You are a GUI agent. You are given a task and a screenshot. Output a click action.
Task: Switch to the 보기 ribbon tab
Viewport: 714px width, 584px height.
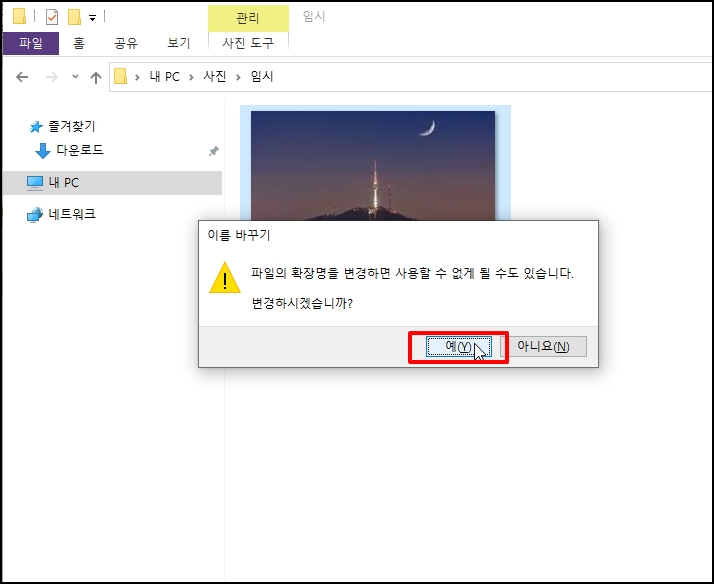[x=178, y=43]
